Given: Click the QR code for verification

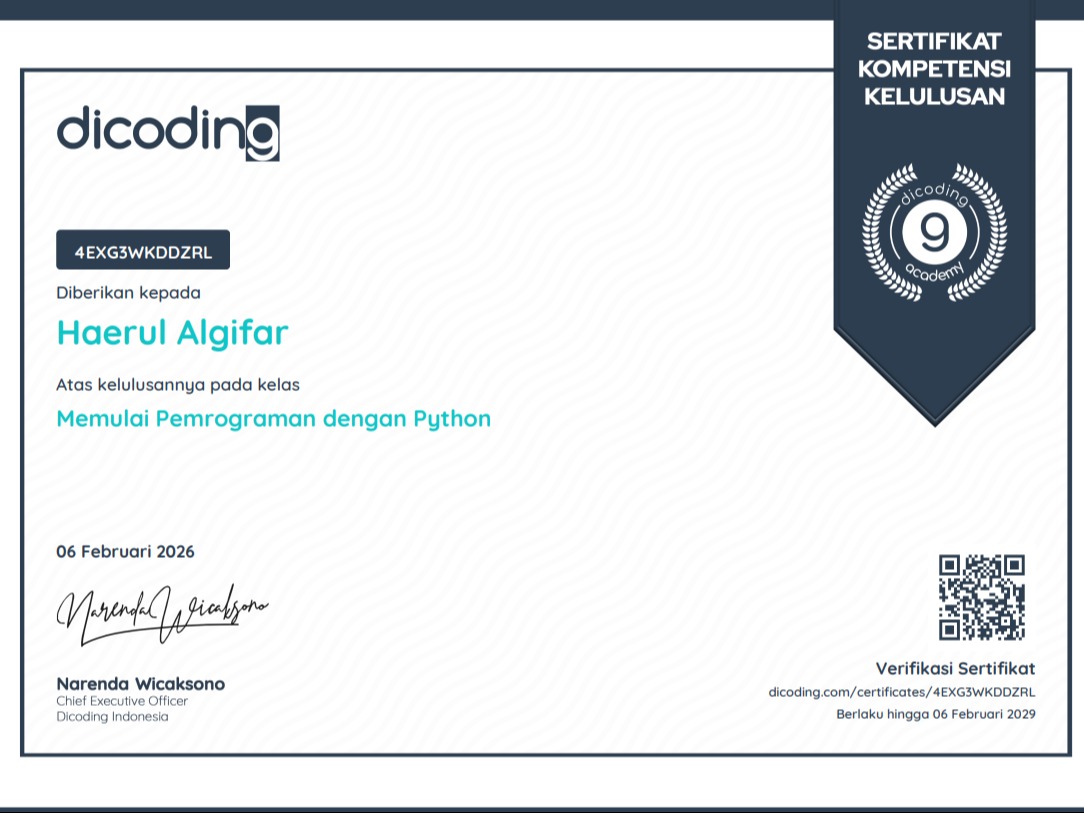Looking at the screenshot, I should click(981, 597).
